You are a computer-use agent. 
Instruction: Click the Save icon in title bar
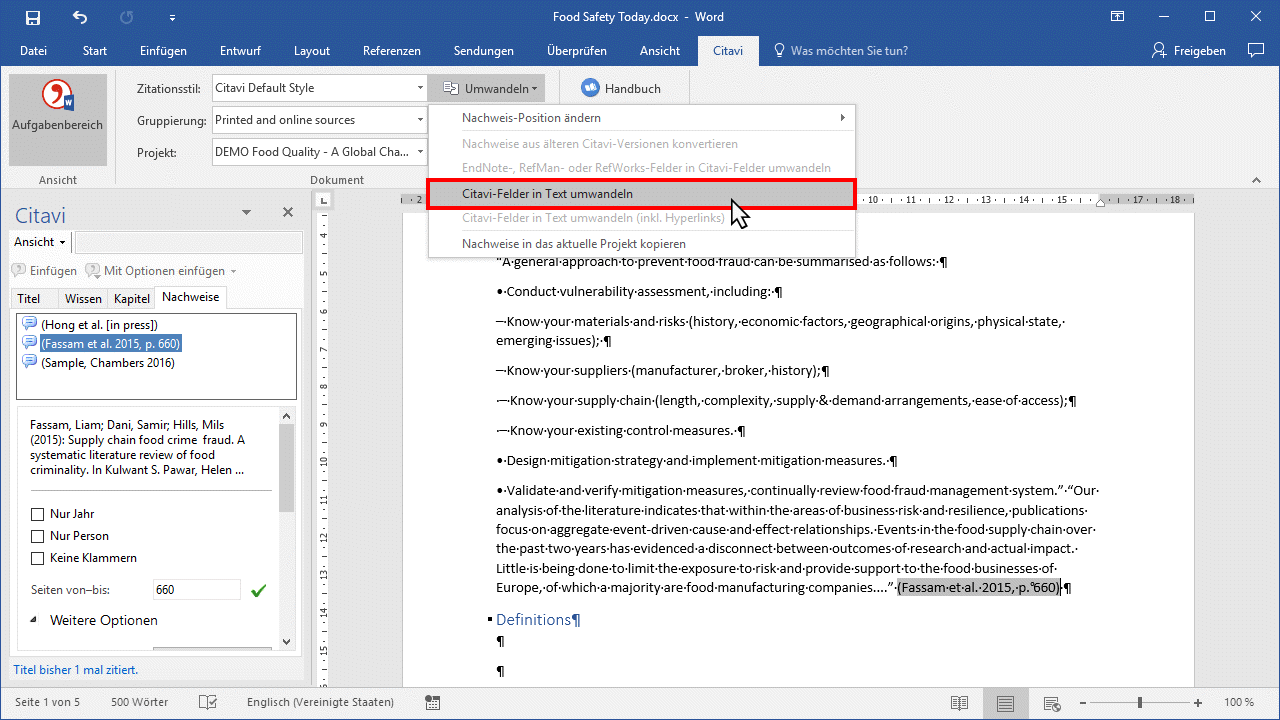tap(33, 17)
